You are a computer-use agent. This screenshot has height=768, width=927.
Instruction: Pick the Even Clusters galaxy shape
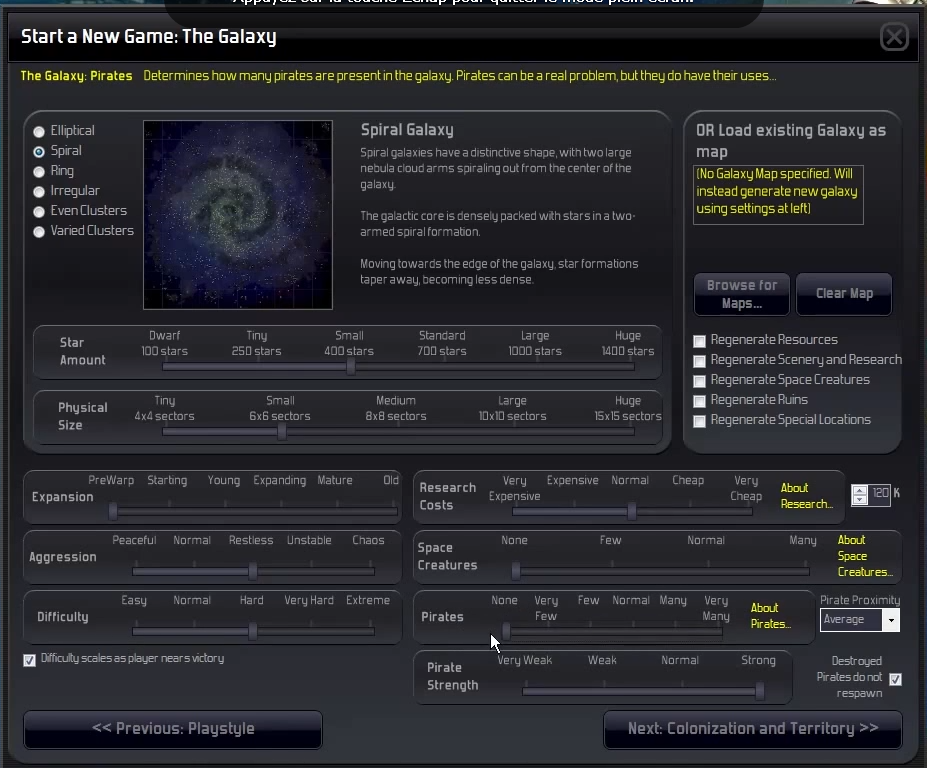coord(39,211)
